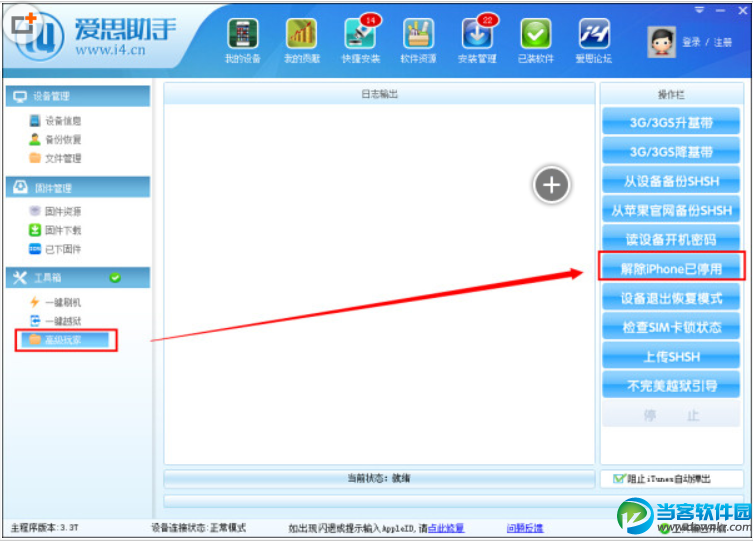Click the 从苹果官网备份SHSH button
This screenshot has height=541, width=753.
pyautogui.click(x=671, y=210)
